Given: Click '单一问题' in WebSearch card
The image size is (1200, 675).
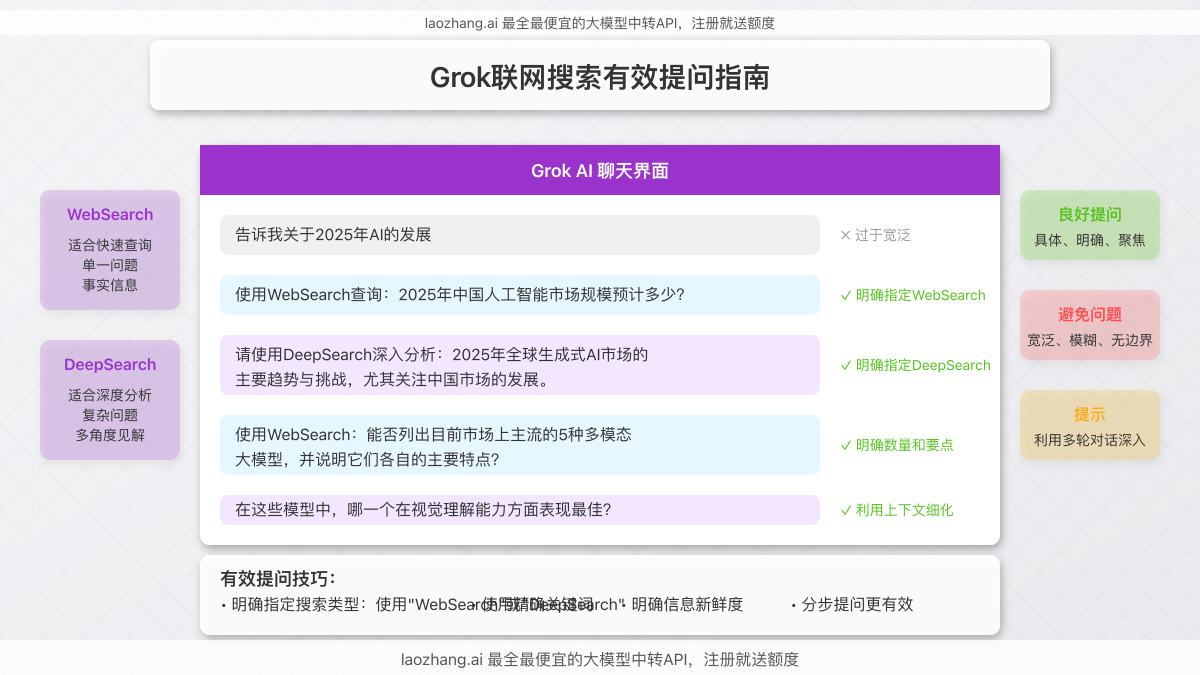Looking at the screenshot, I should pos(110,265).
